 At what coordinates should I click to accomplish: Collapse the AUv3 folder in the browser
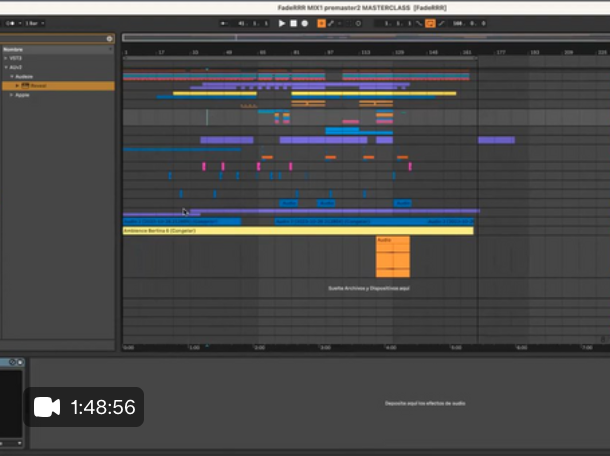click(x=5, y=67)
